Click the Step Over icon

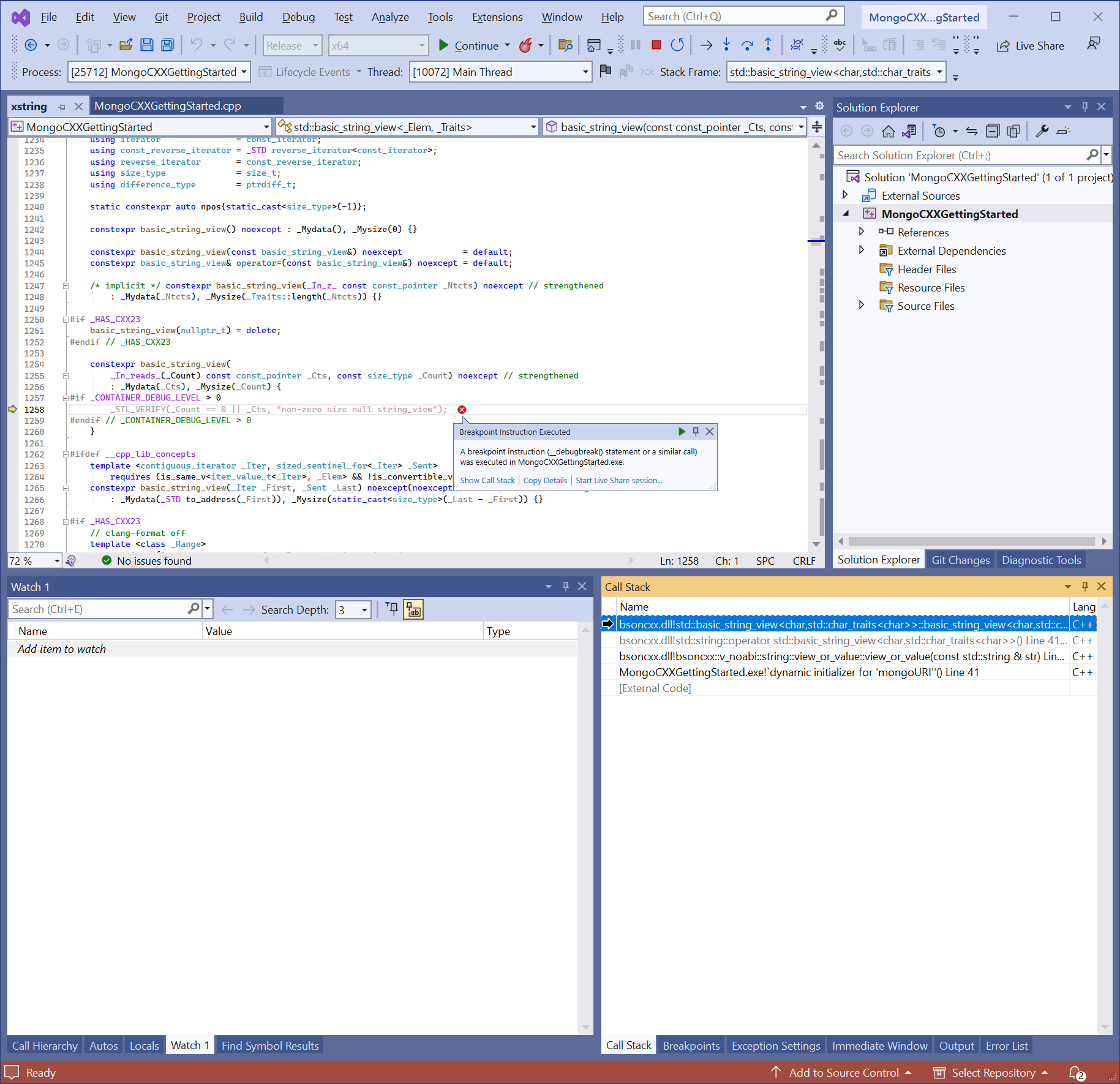(747, 45)
